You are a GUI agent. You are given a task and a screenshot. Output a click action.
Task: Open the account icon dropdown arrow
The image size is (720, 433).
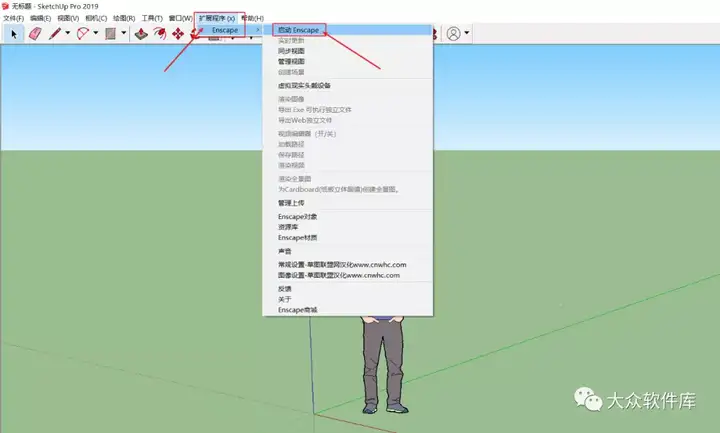pyautogui.click(x=467, y=33)
